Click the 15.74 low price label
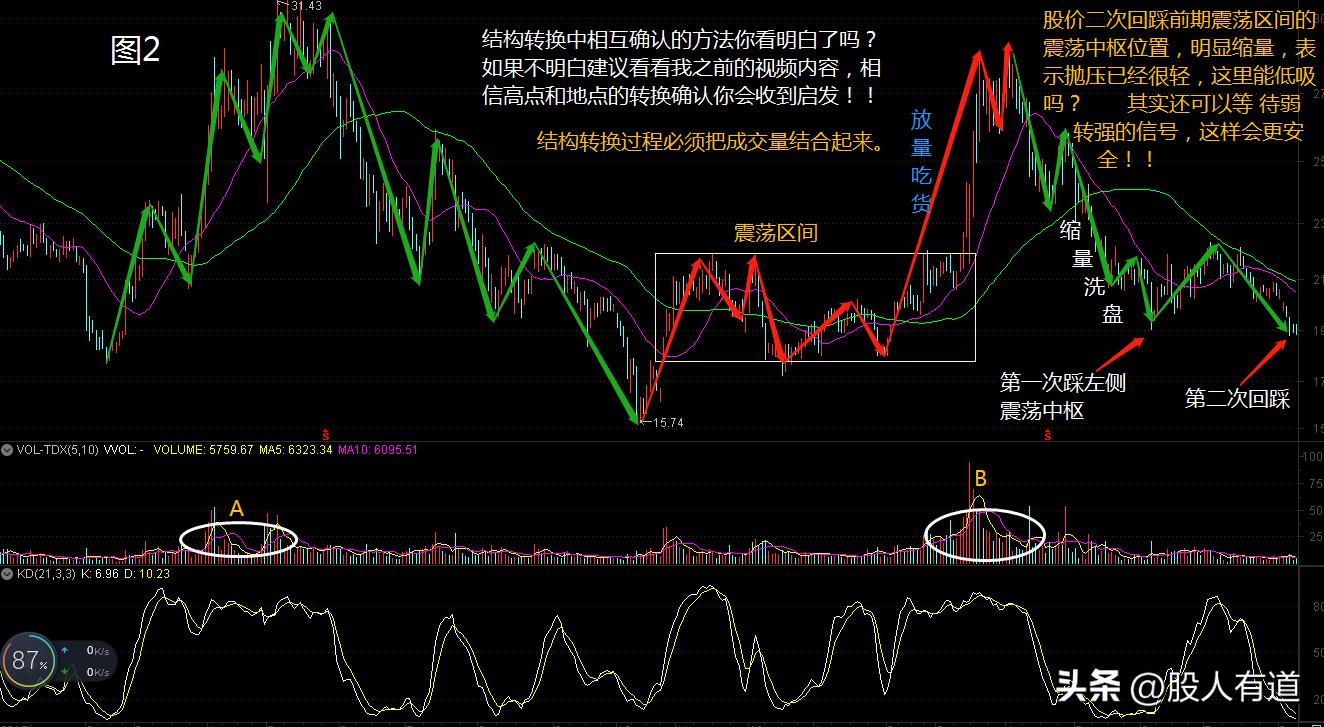Screen dimensions: 1324x727 click(667, 423)
